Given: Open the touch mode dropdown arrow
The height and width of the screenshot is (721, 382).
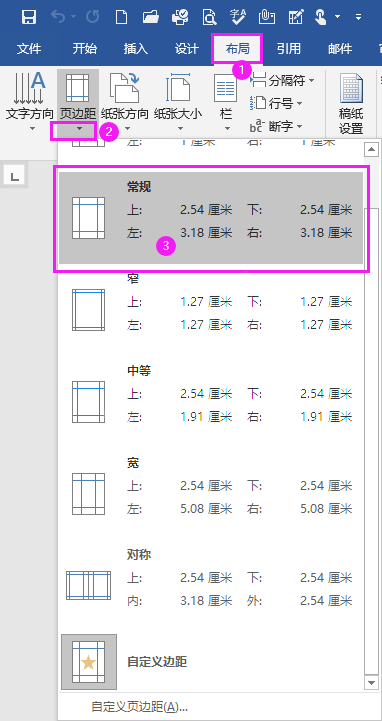Looking at the screenshot, I should tap(337, 17).
